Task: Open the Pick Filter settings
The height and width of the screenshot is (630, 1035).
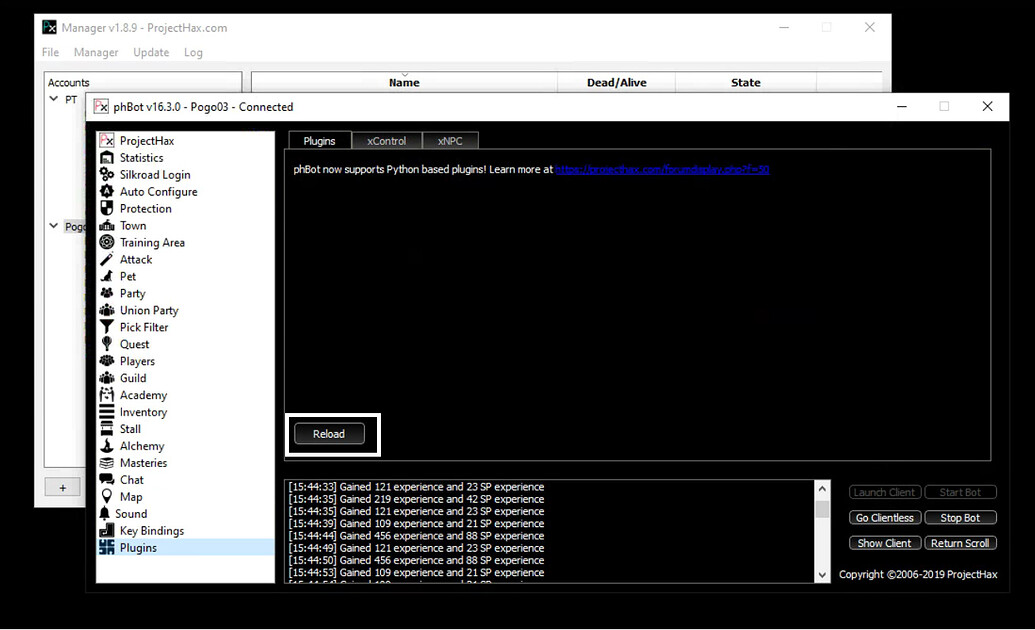Action: click(143, 327)
